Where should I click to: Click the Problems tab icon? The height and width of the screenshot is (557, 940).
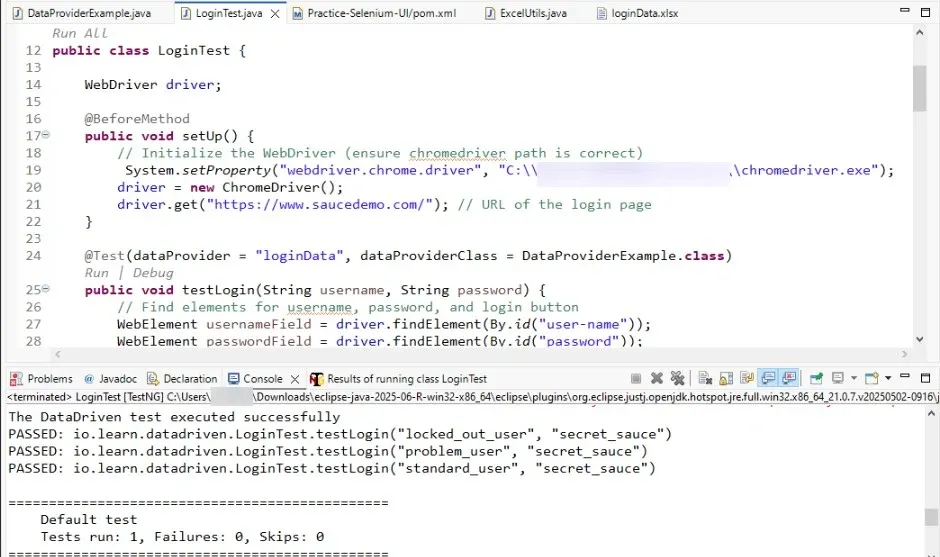tap(16, 379)
